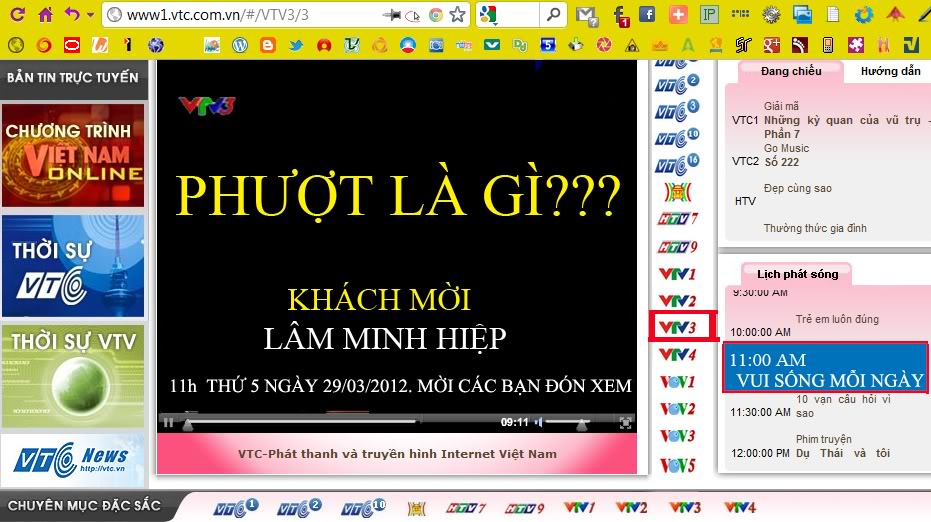931x522 pixels.
Task: Open VTC1 in the bottom channel strip
Action: [236, 508]
